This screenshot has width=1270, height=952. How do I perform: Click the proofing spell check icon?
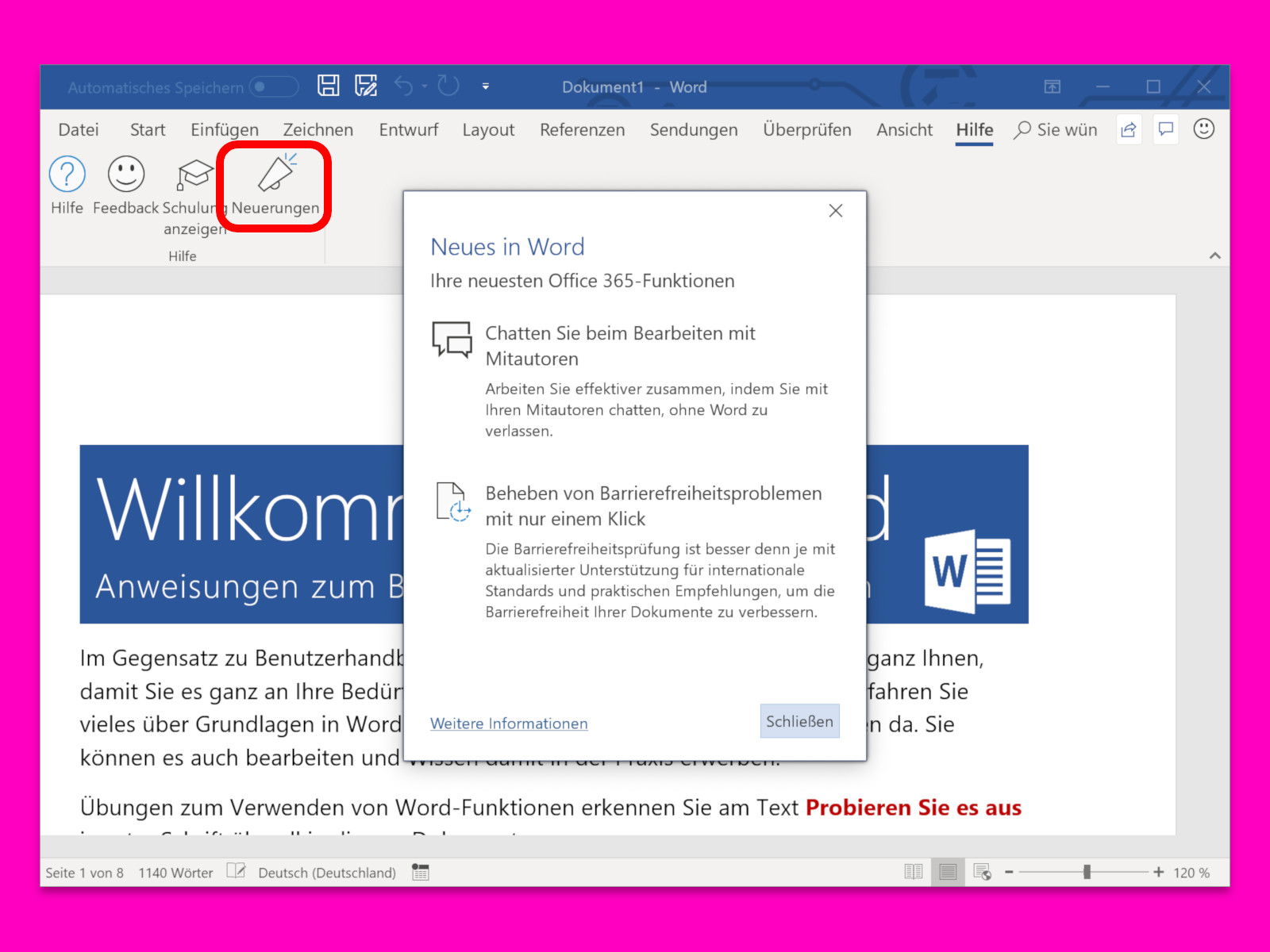coord(236,871)
